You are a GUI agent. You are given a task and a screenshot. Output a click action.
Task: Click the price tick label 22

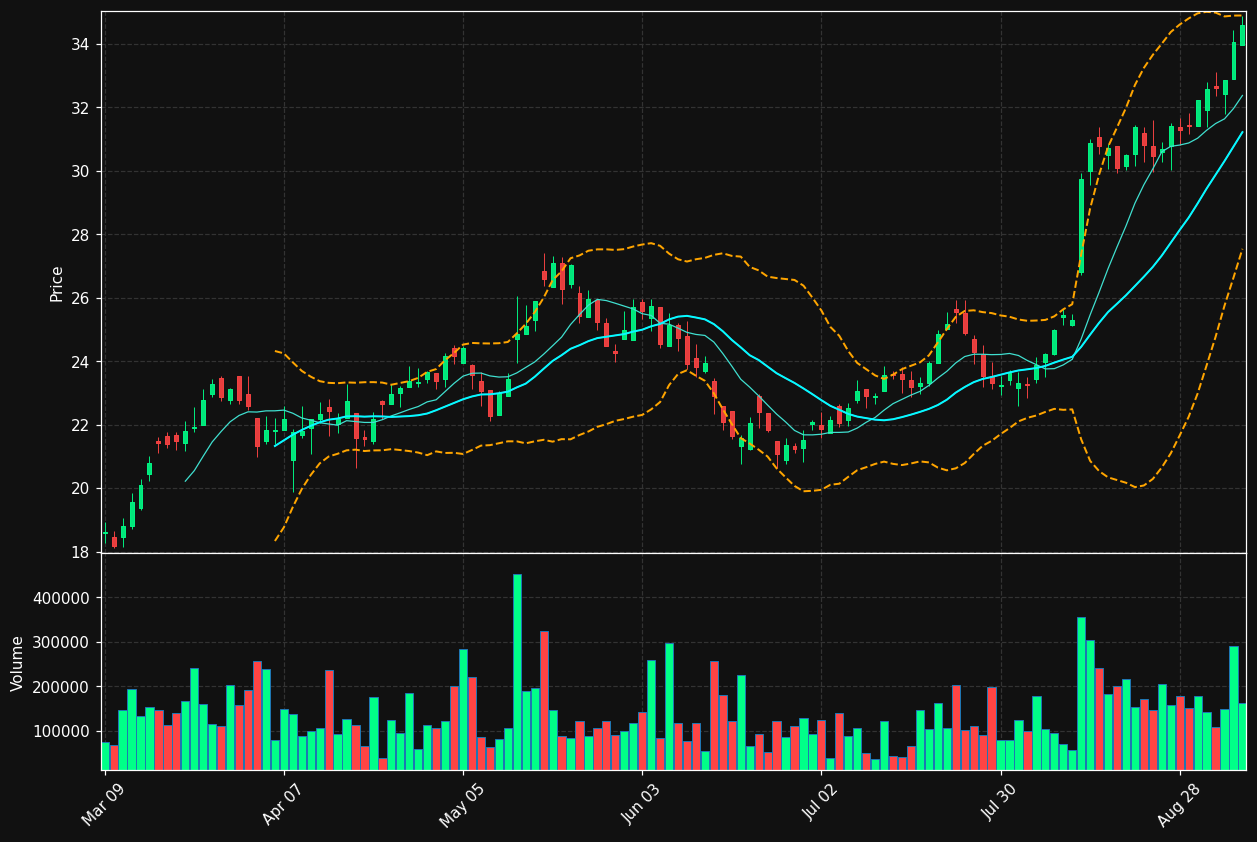(x=81, y=426)
